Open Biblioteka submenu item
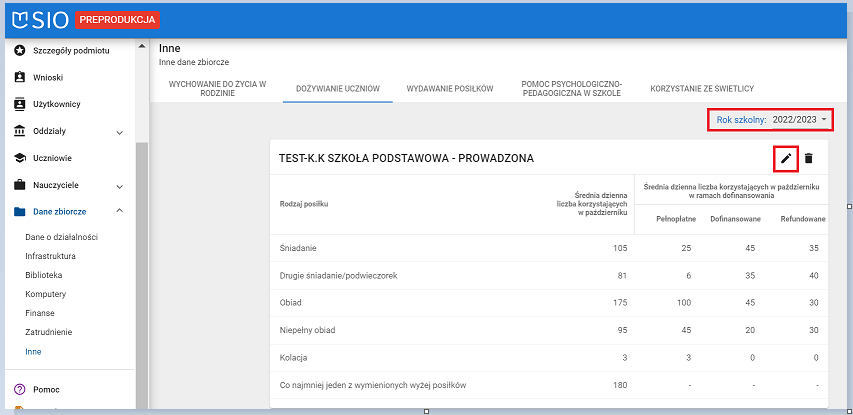Screen dimensions: 853x415 tap(44, 275)
